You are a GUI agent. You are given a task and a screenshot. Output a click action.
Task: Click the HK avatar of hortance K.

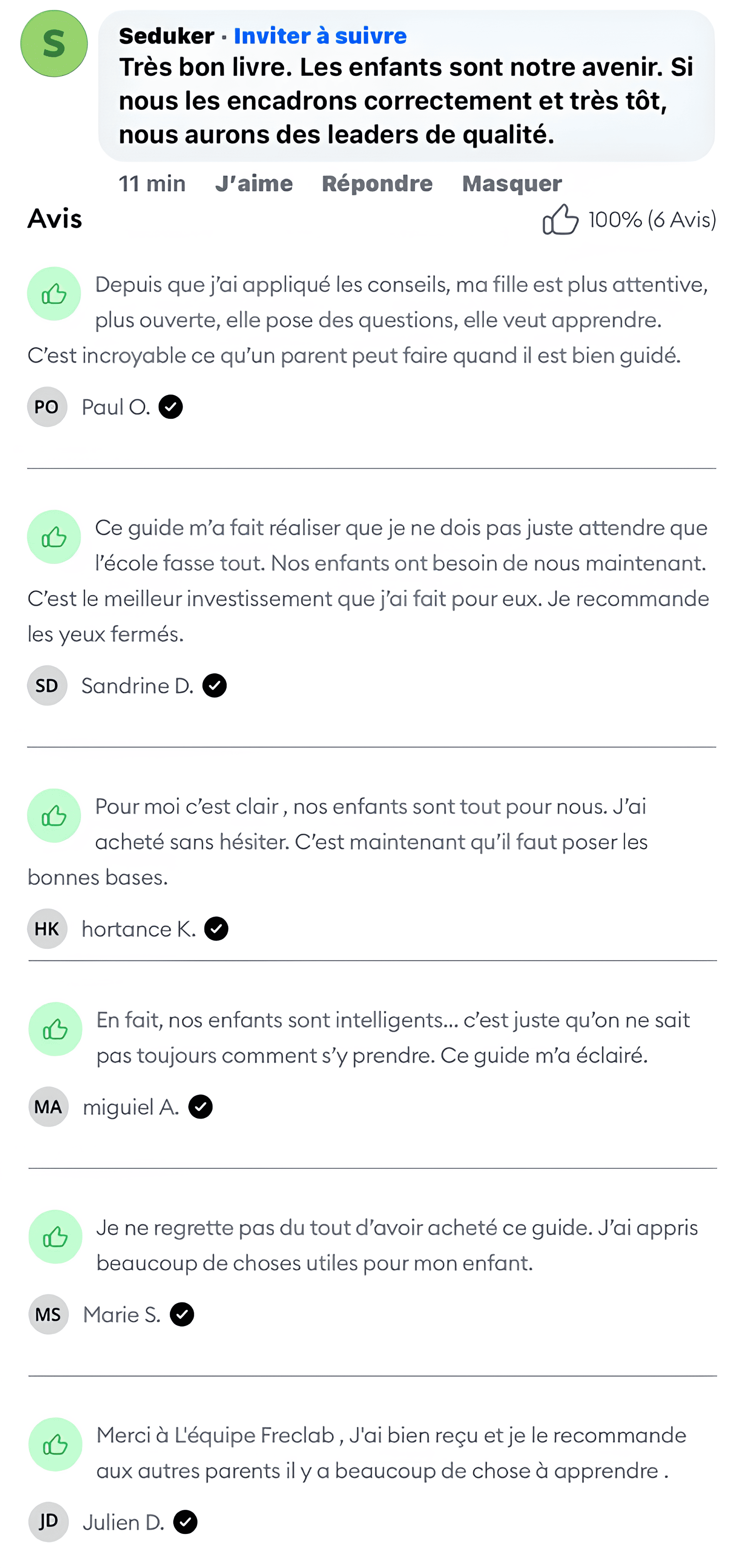click(47, 929)
